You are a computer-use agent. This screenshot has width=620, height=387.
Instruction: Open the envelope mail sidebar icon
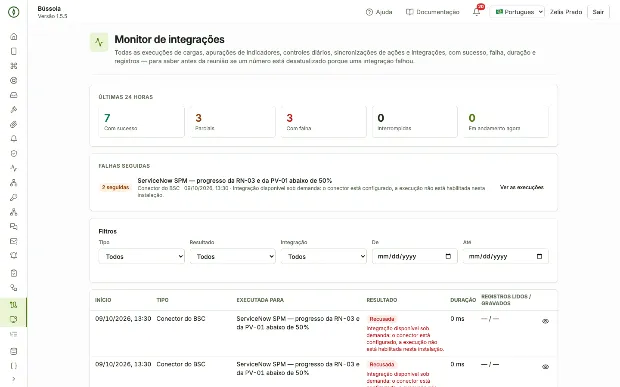[13, 241]
